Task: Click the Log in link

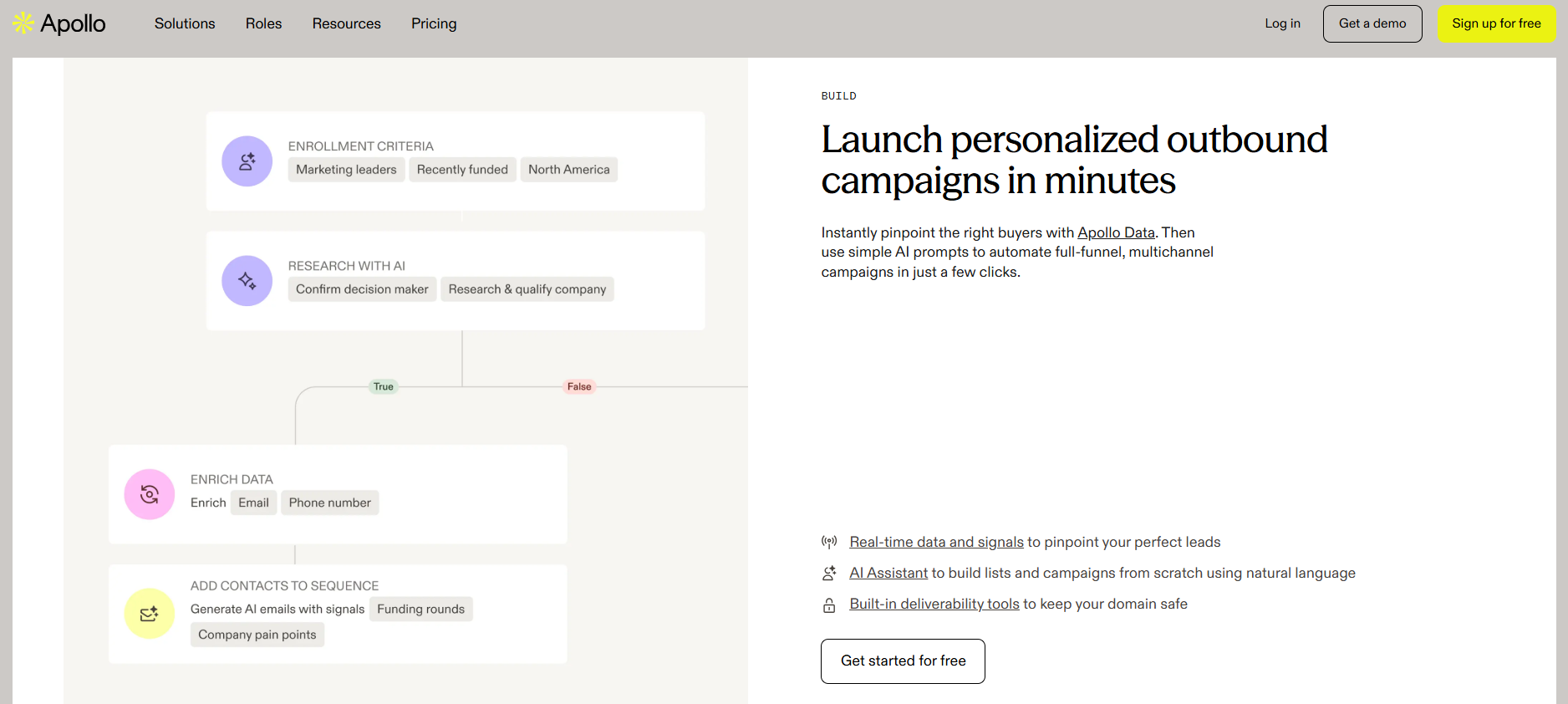Action: (1282, 23)
